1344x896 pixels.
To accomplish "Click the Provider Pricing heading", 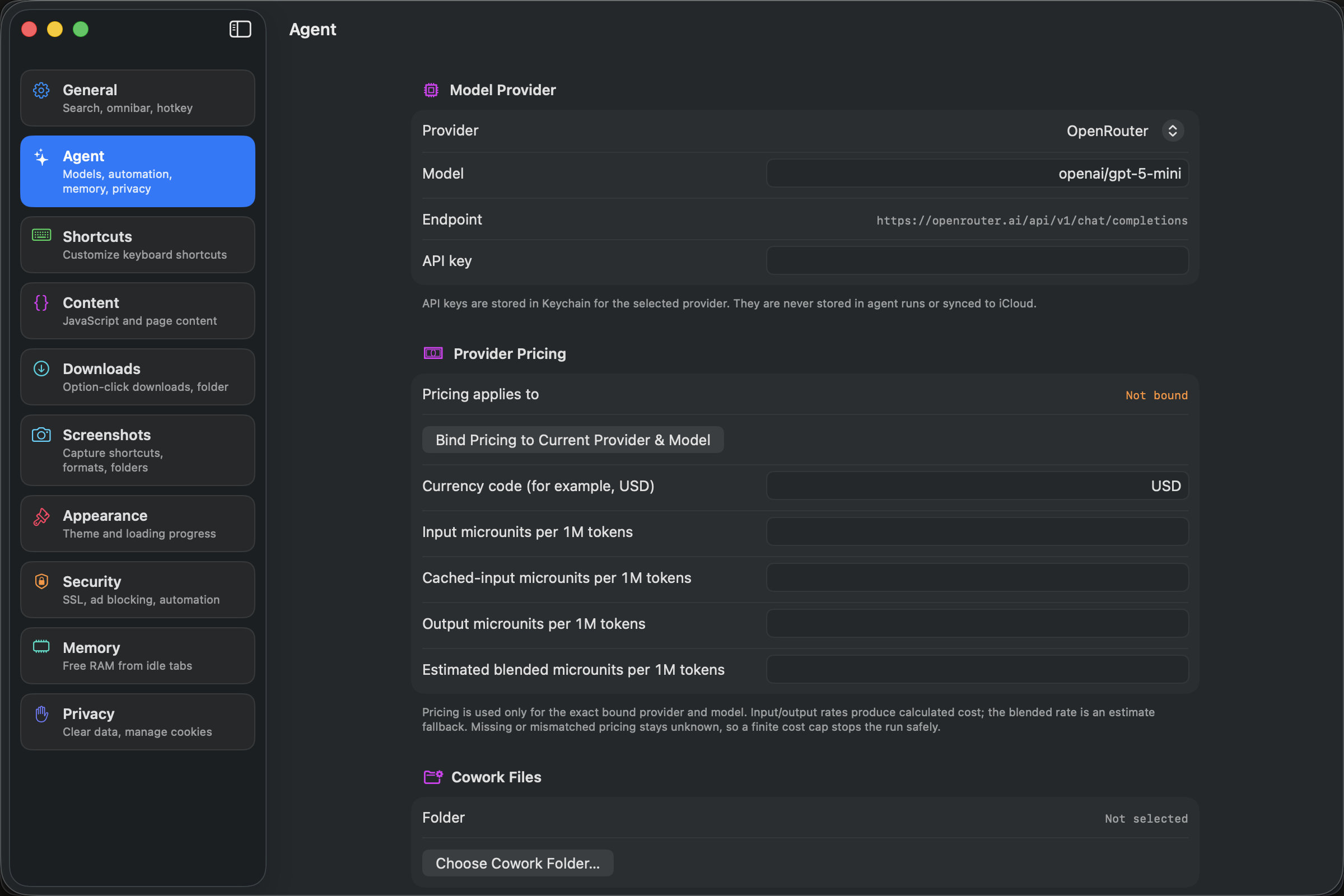I will pyautogui.click(x=510, y=354).
